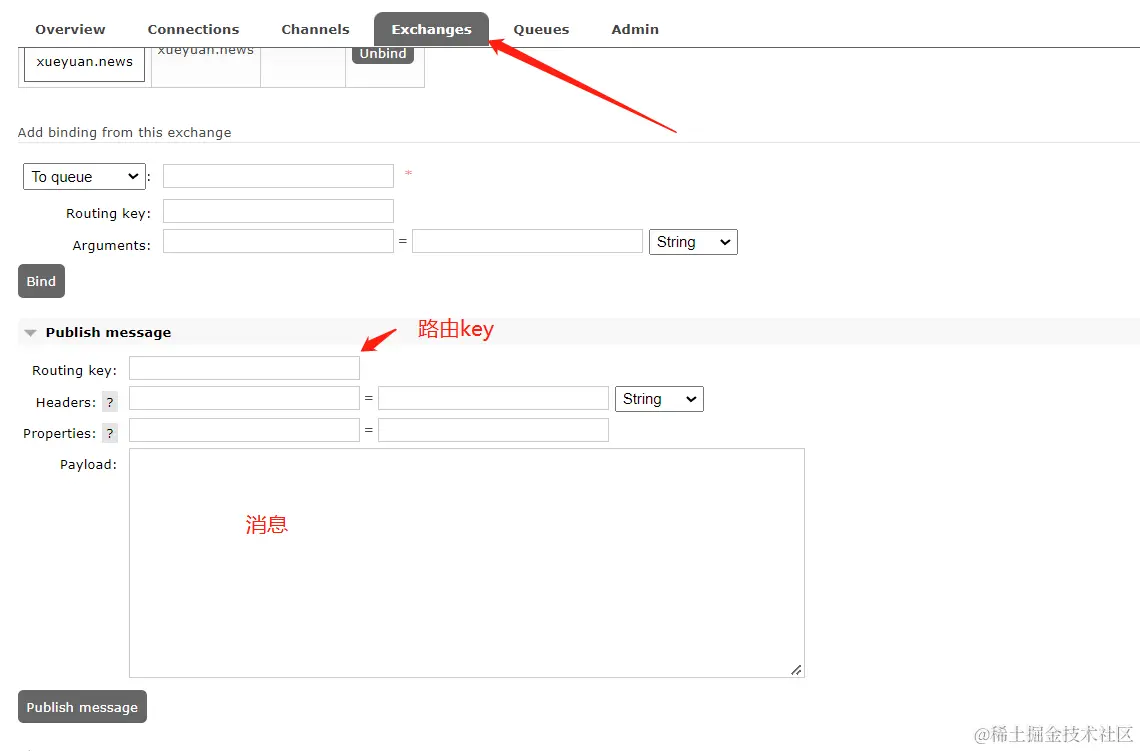Open the Headers String type dropdown
1140x751 pixels.
click(659, 399)
